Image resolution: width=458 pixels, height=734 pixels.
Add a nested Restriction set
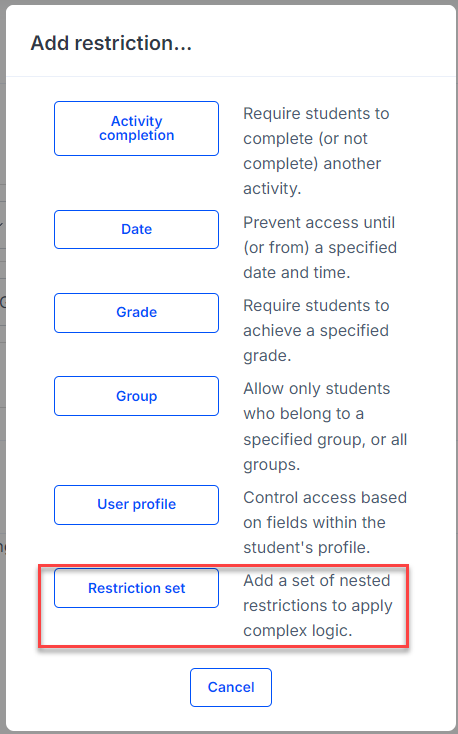(x=136, y=588)
